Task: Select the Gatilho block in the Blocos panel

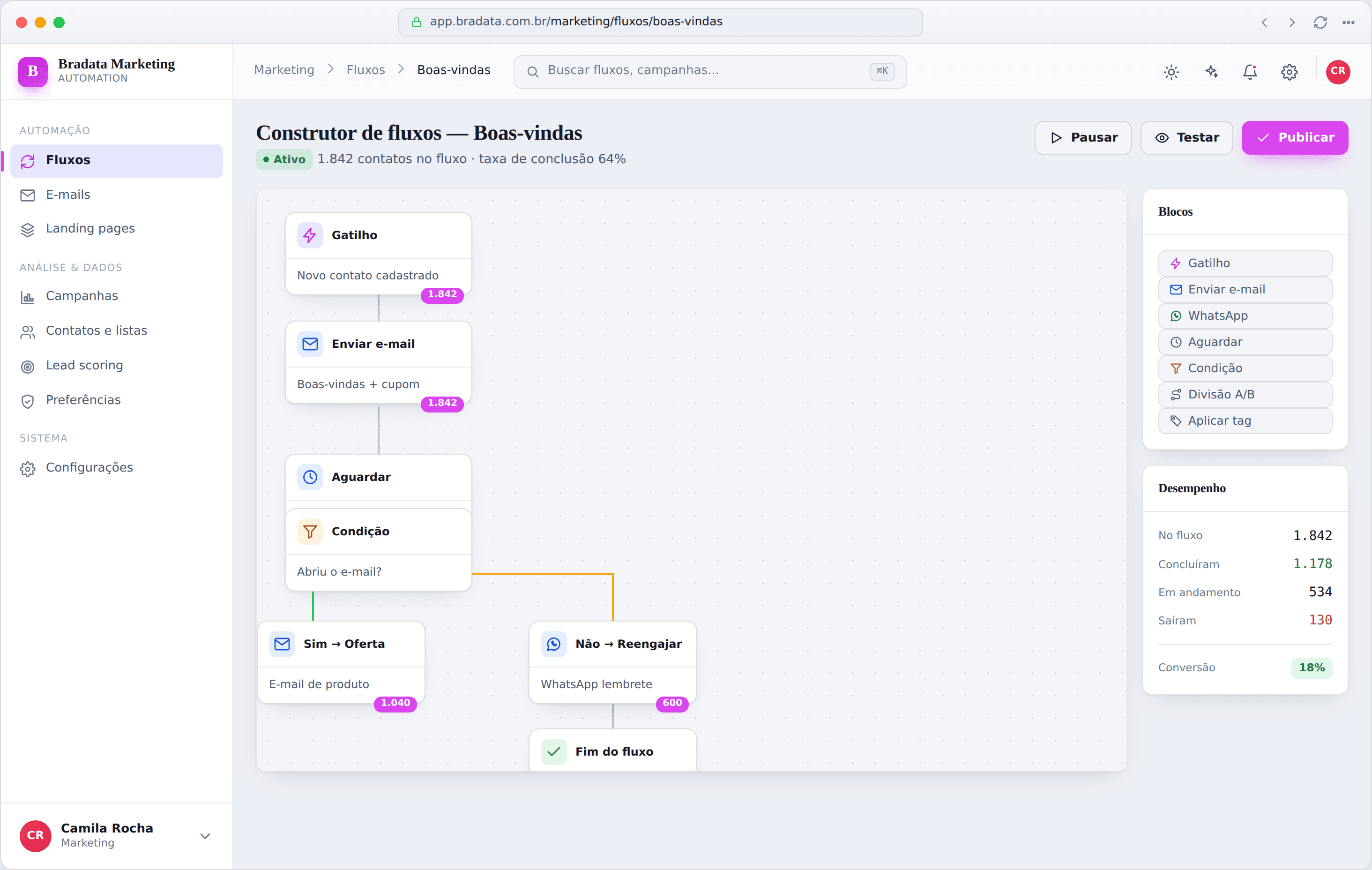Action: click(1245, 263)
